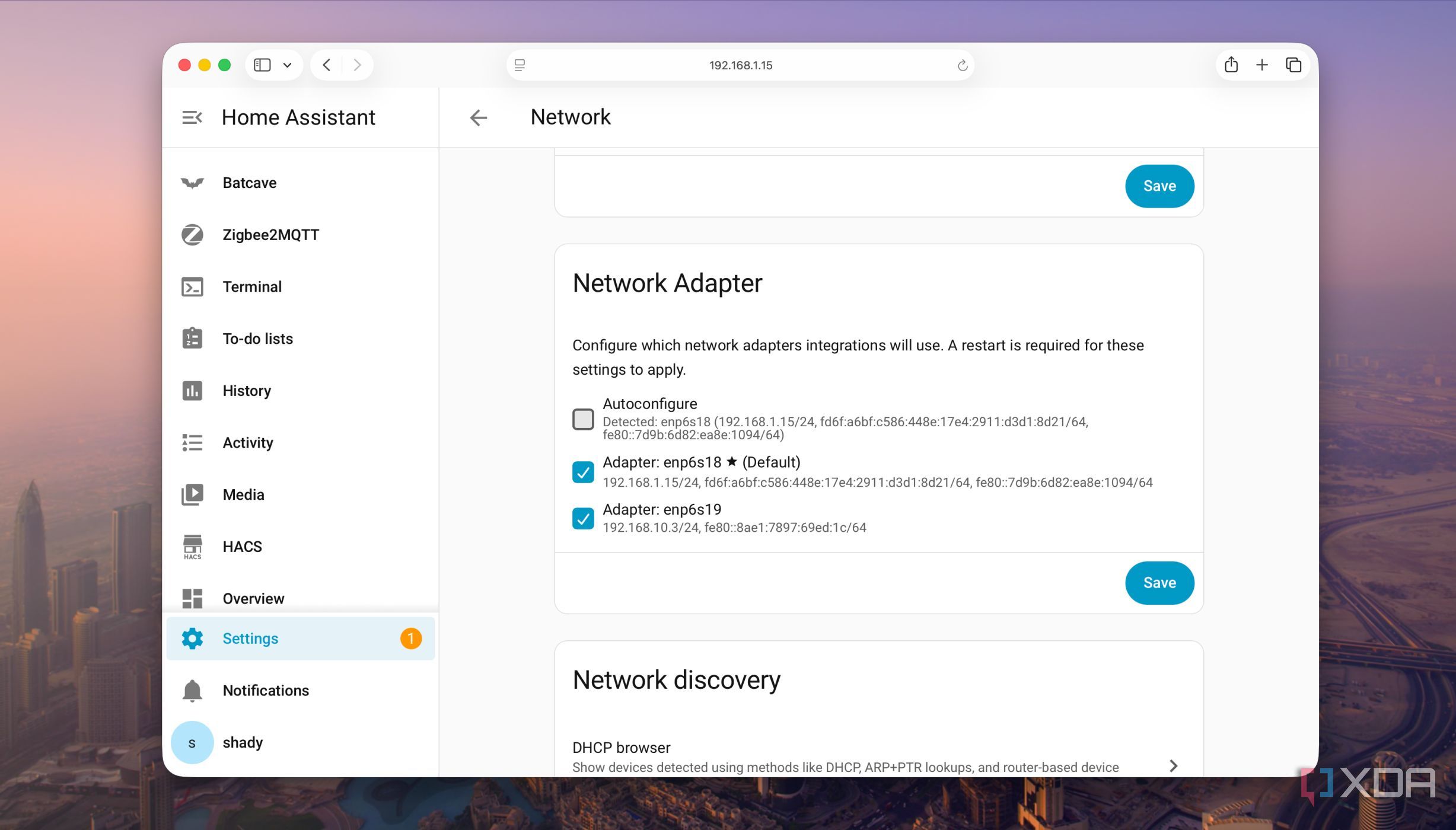Click the website settings icon in address bar
Viewport: 1456px width, 830px height.
(520, 65)
